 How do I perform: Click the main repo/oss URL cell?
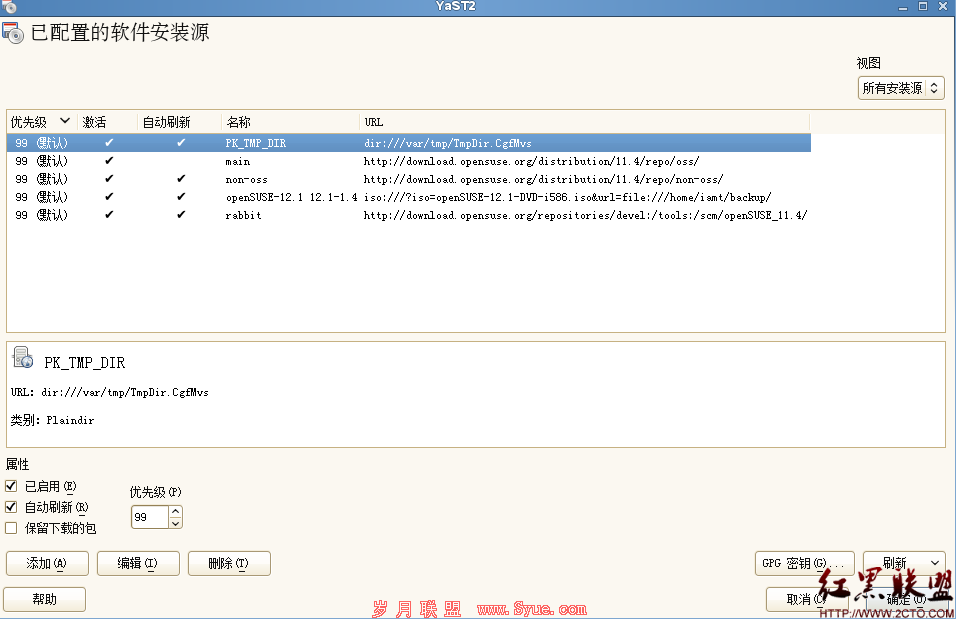pos(531,161)
